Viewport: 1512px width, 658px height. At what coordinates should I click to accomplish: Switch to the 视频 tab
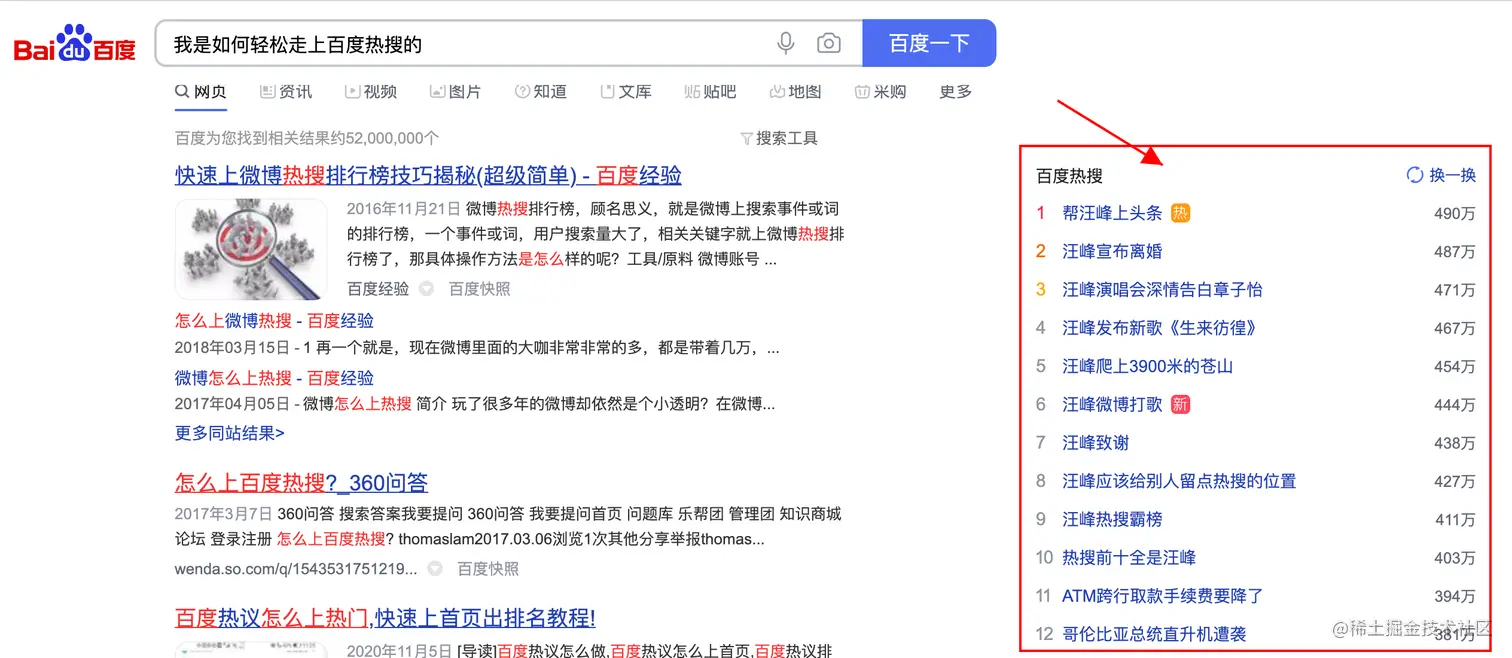click(371, 92)
